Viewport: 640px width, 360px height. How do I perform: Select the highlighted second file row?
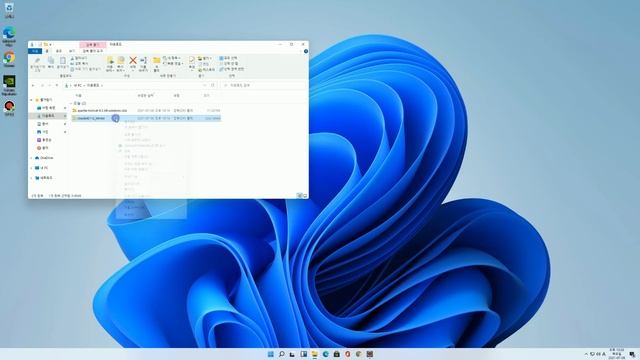point(146,118)
